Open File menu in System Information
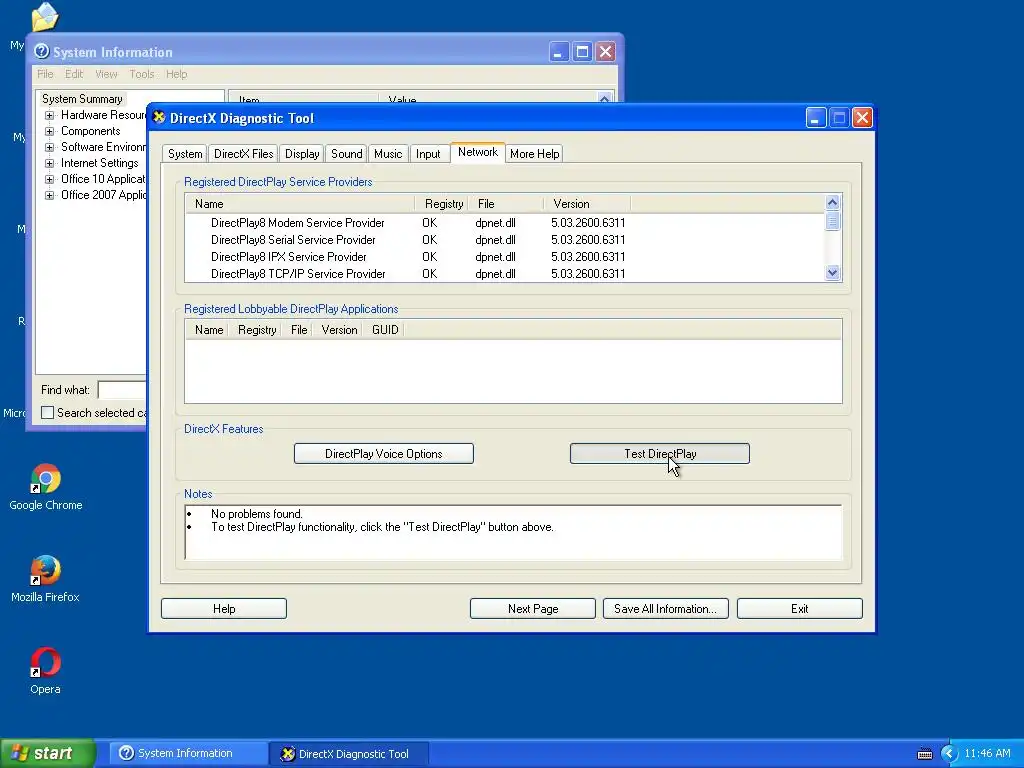1024x768 pixels. [x=45, y=74]
